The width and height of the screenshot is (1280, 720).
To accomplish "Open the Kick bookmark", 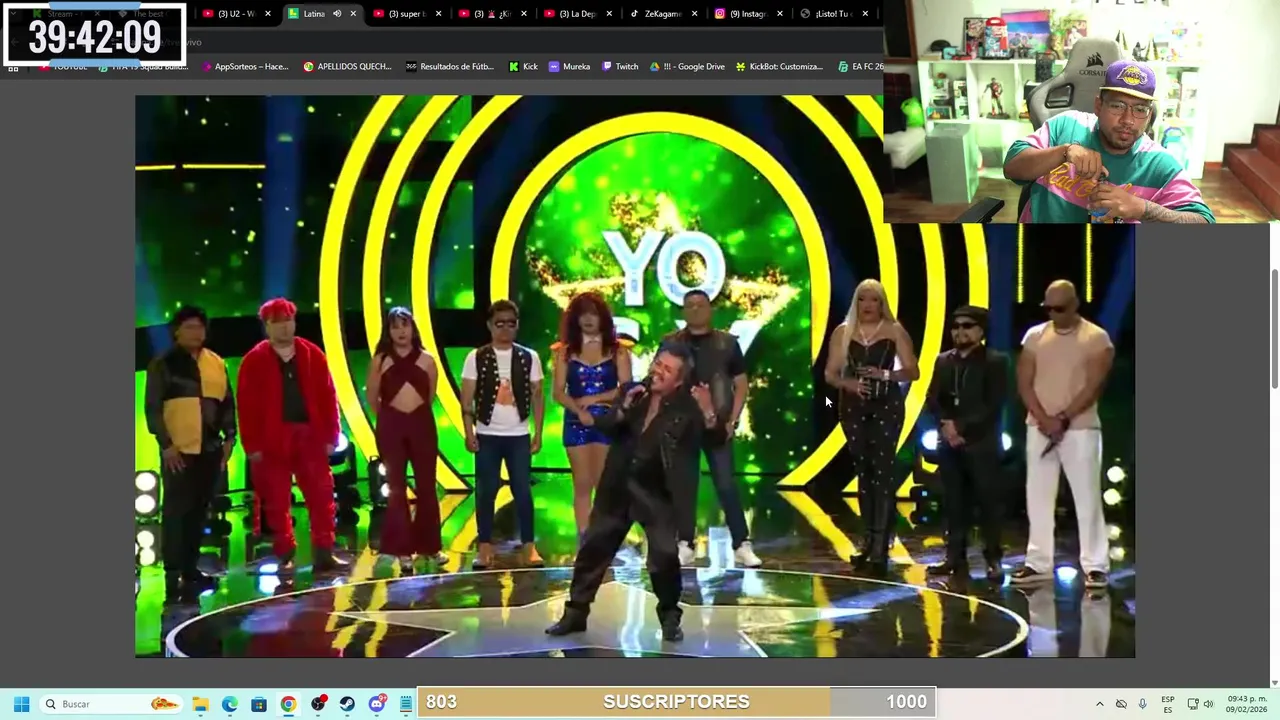I will pos(523,67).
